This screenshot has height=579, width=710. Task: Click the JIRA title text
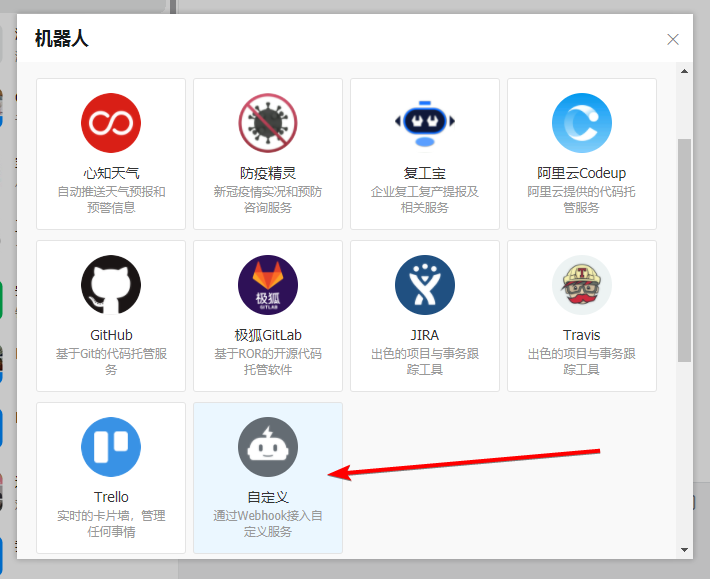(x=425, y=335)
